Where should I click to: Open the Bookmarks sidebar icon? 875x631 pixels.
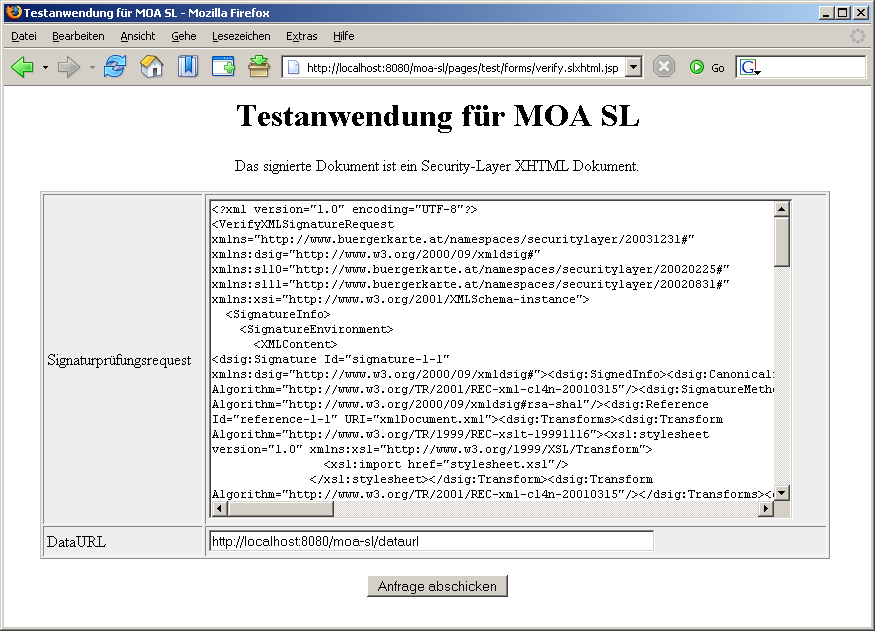pos(187,68)
